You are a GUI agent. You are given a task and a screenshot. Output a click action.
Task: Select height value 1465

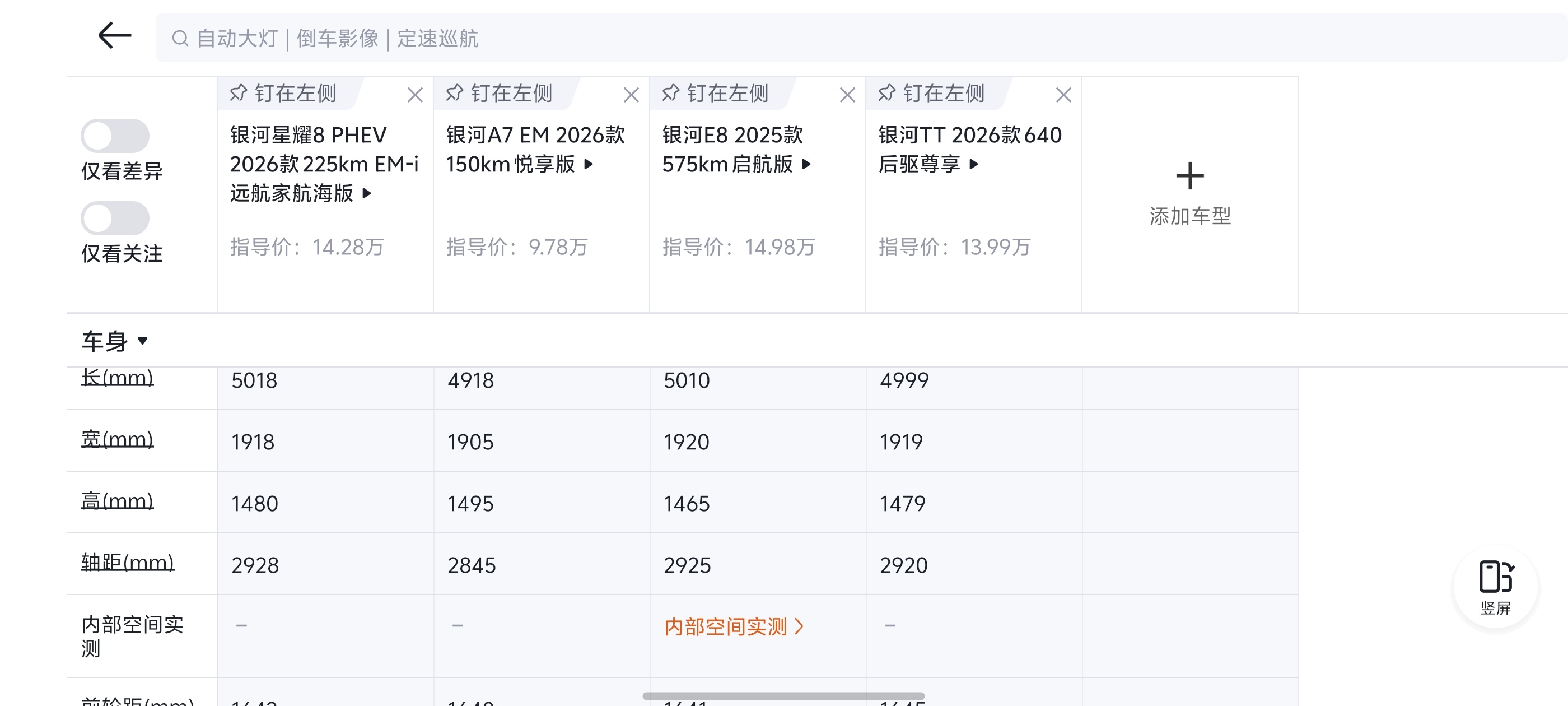click(686, 504)
